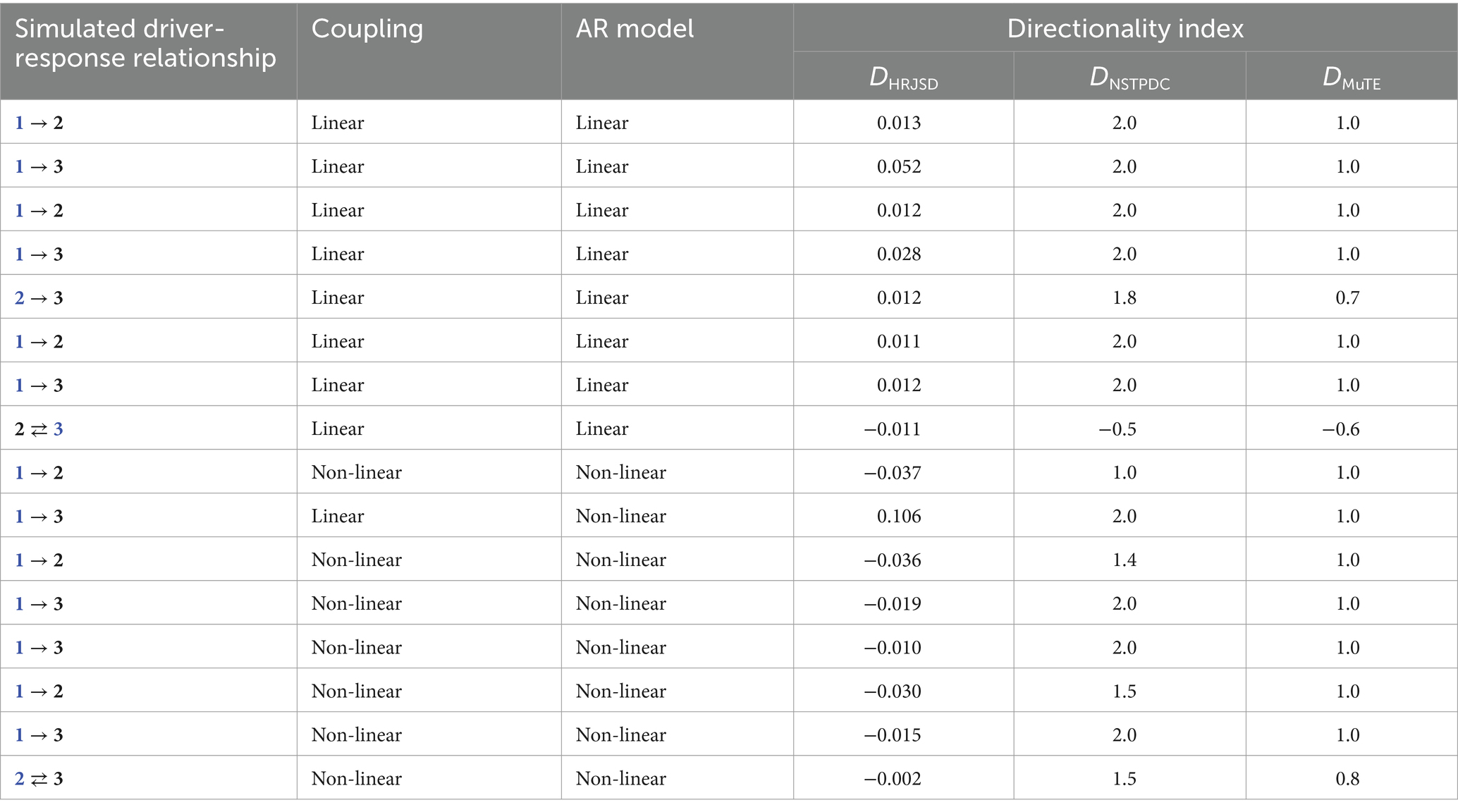Click MuTE value 1.0 in the 0.013 row
The height and width of the screenshot is (812, 1458).
pos(1347,123)
